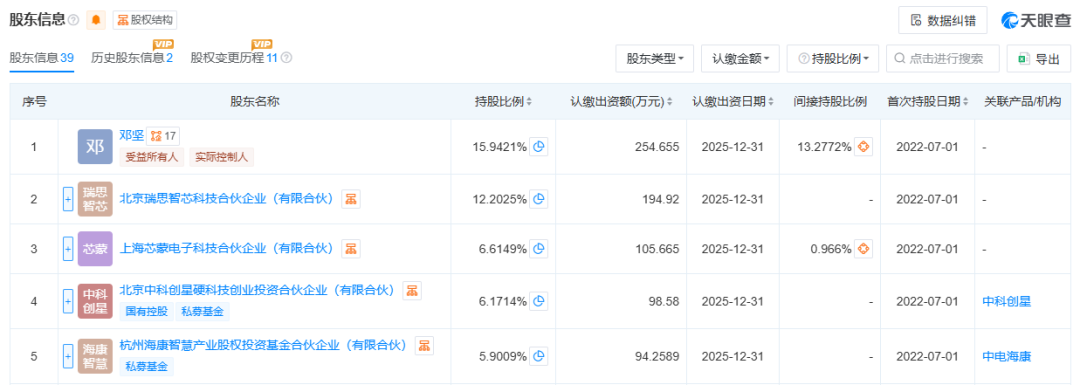Open 上海芯蒙电子科技合伙企业 link

tap(227, 249)
